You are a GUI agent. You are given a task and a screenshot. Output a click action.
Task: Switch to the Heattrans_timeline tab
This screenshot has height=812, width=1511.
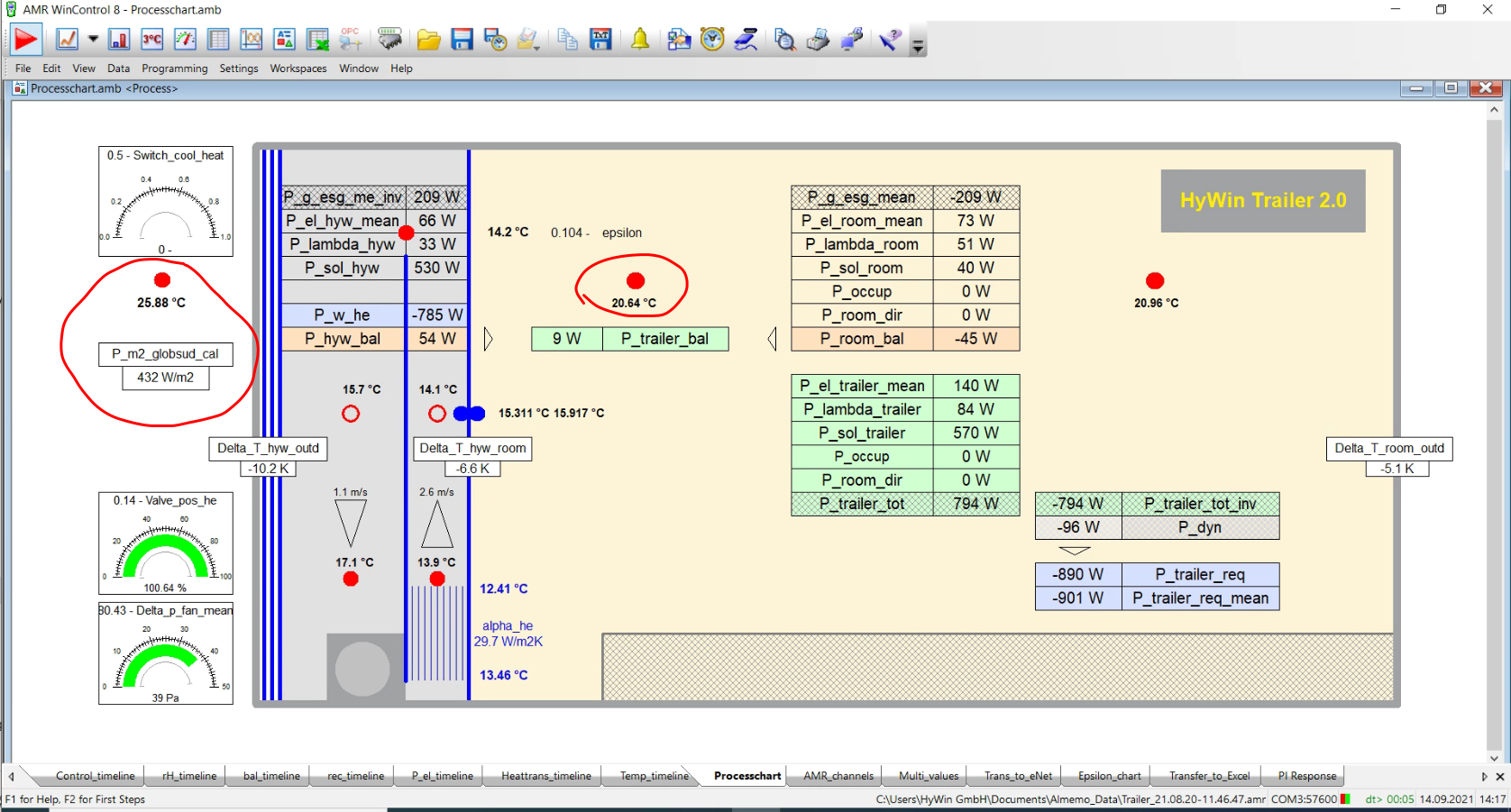546,776
